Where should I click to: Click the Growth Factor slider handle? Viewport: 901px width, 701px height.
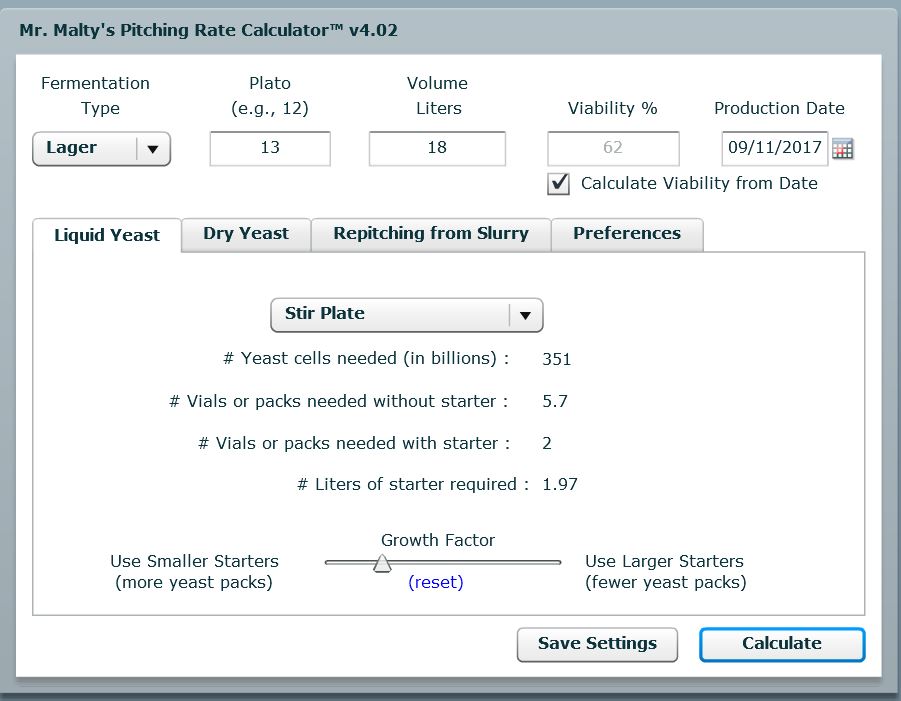coord(381,564)
